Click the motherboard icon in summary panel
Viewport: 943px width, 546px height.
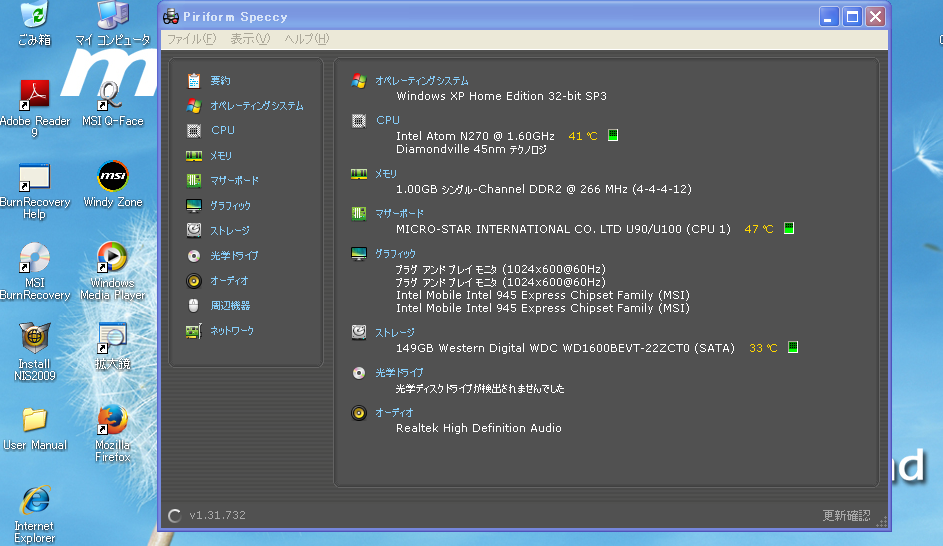359,213
